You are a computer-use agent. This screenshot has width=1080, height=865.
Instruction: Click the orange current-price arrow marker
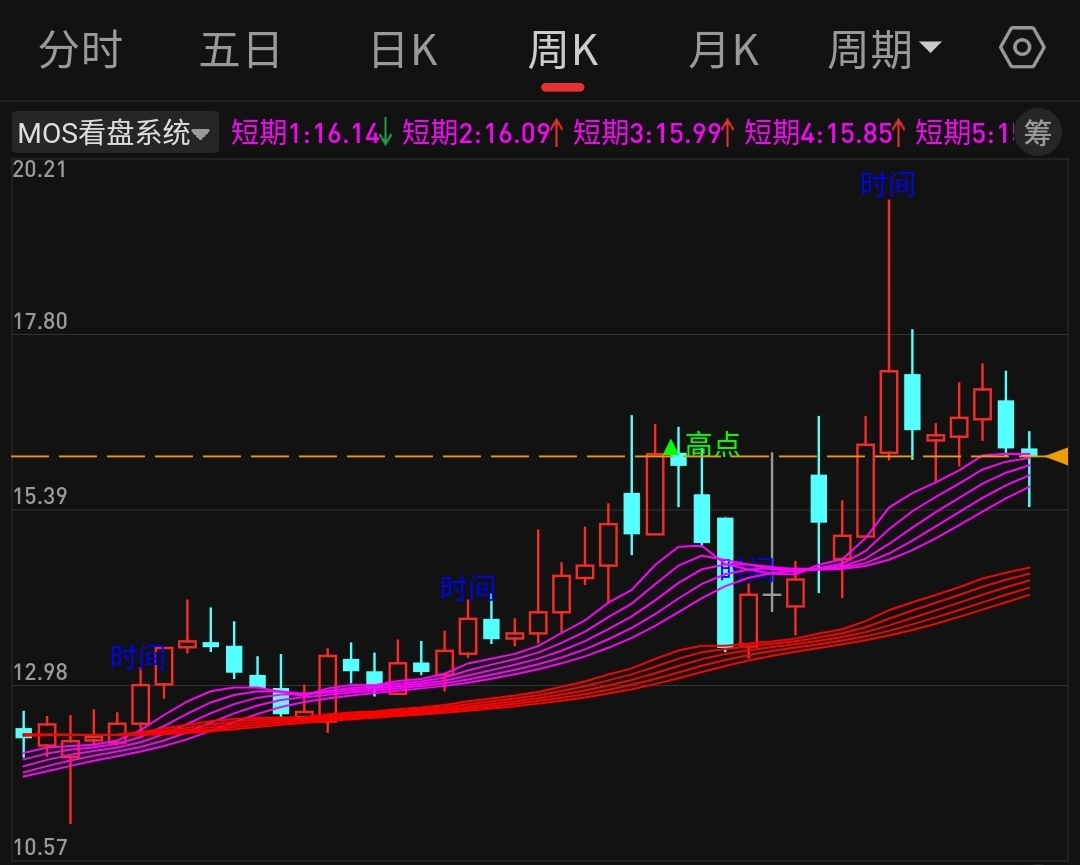1057,456
